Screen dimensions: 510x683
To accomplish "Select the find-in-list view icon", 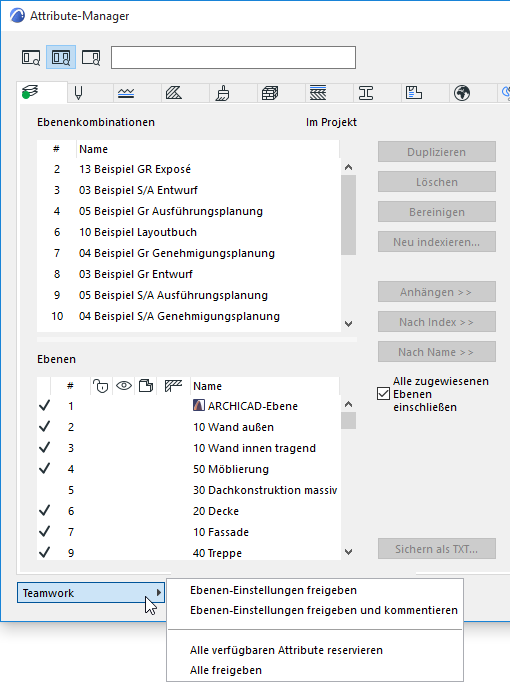I will [x=91, y=57].
